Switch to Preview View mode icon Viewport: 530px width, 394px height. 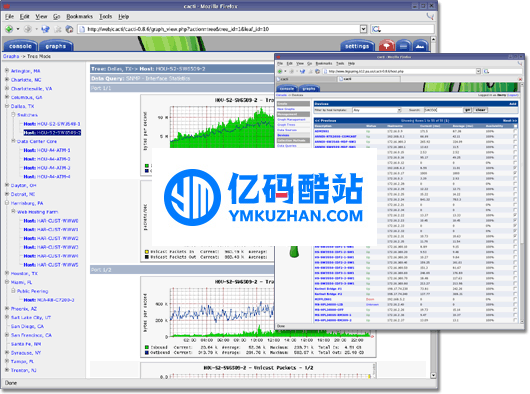click(420, 46)
